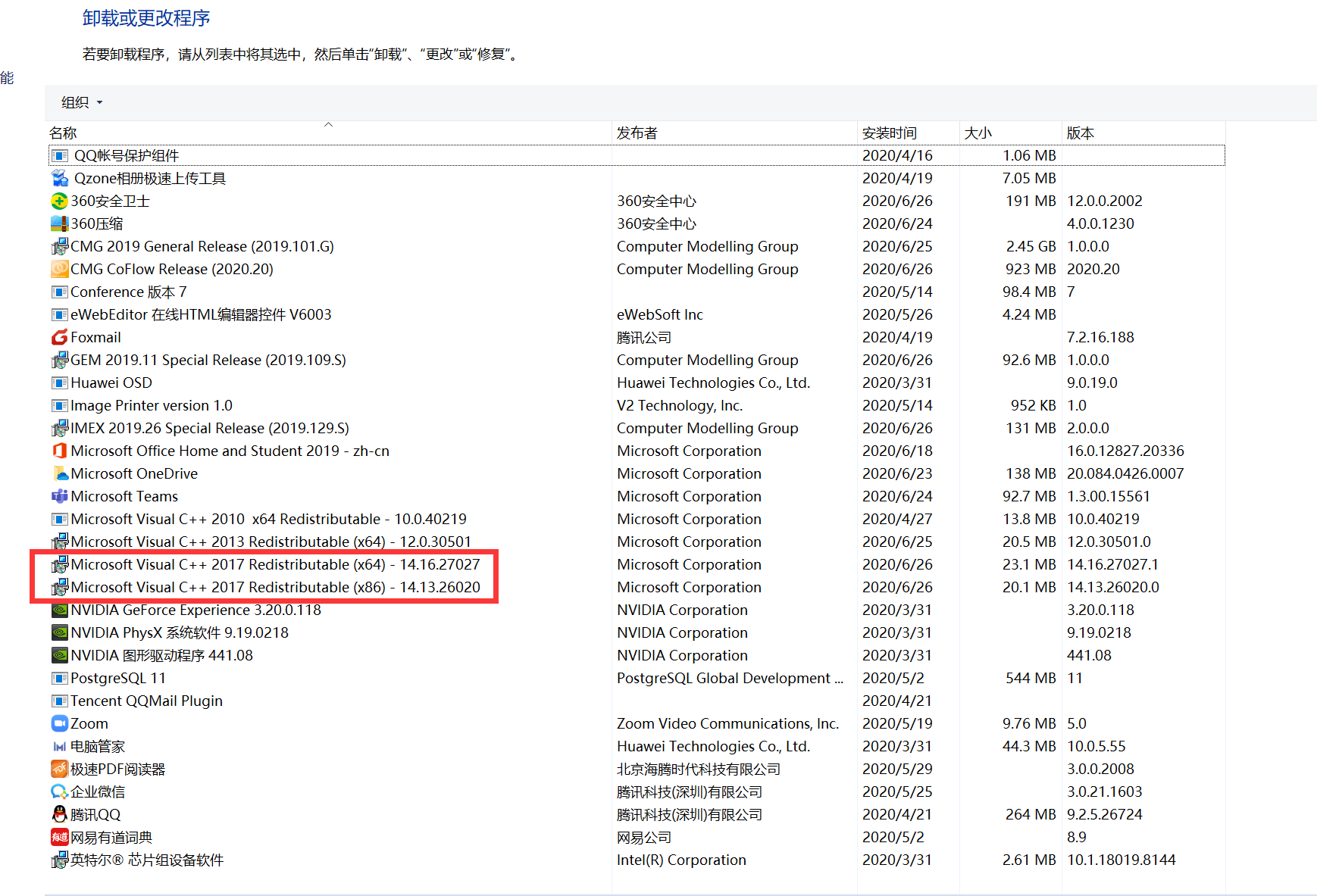
Task: Sort list by 名称 column header
Action: click(x=63, y=133)
